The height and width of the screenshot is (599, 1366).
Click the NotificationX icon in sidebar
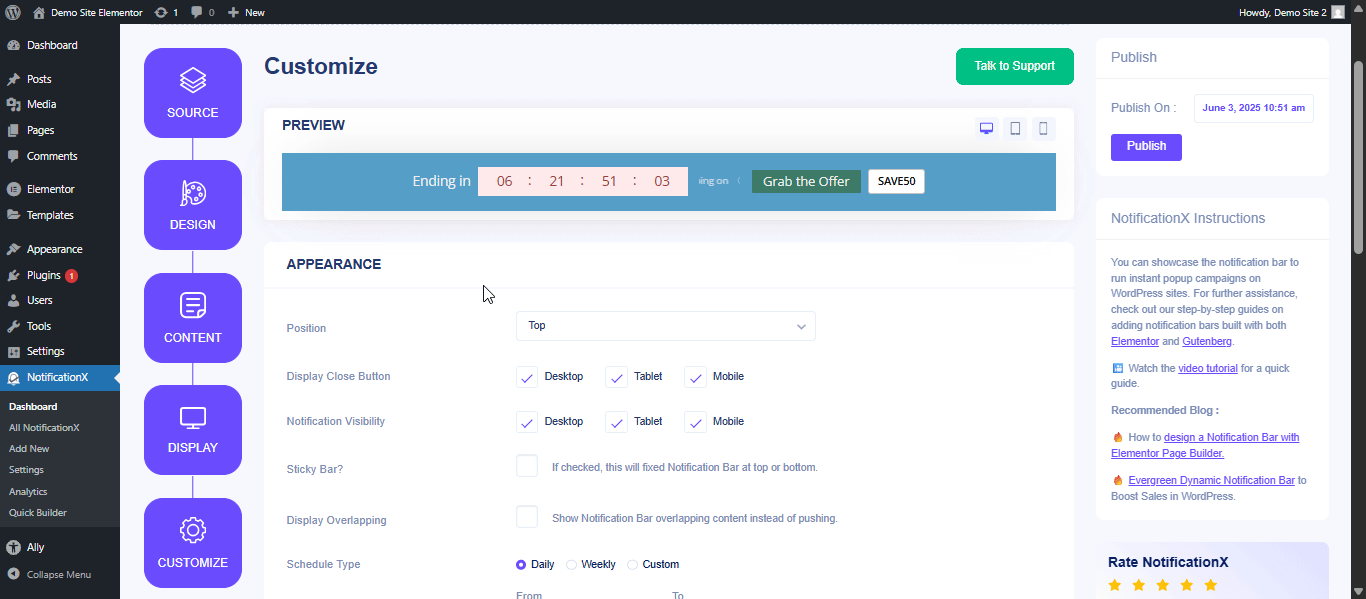(13, 377)
